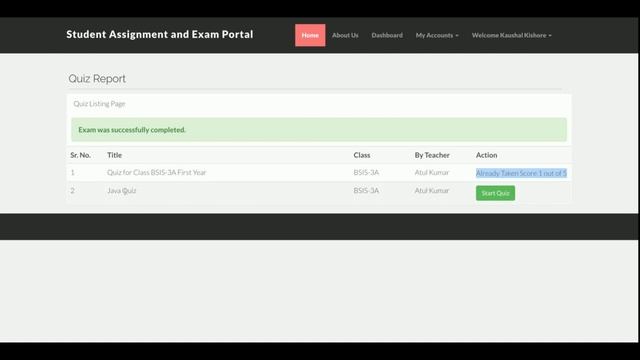Click the Quiz Listing Page label
This screenshot has width=640, height=360.
coord(99,104)
